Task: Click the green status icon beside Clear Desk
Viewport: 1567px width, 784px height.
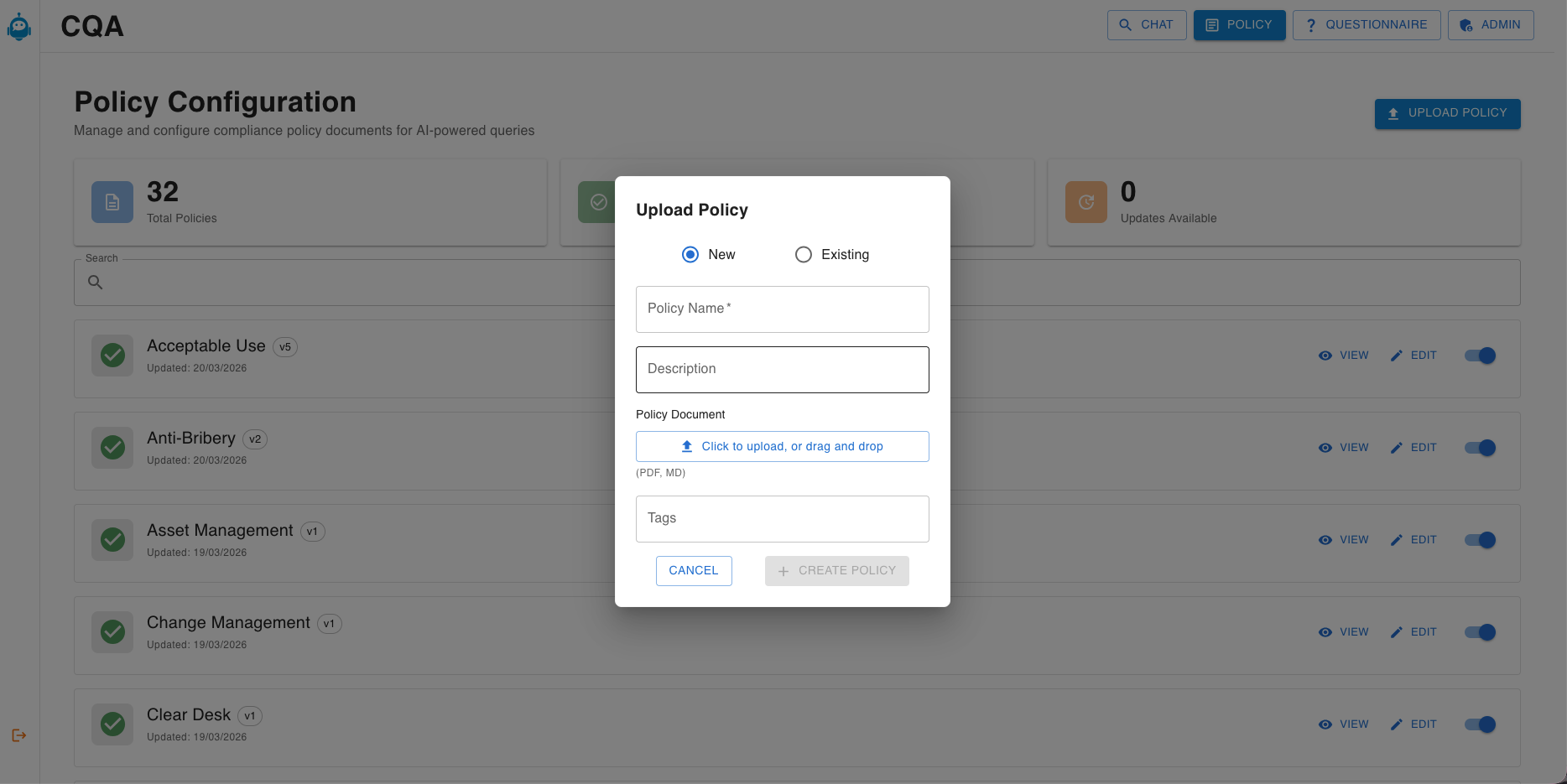Action: [x=112, y=724]
